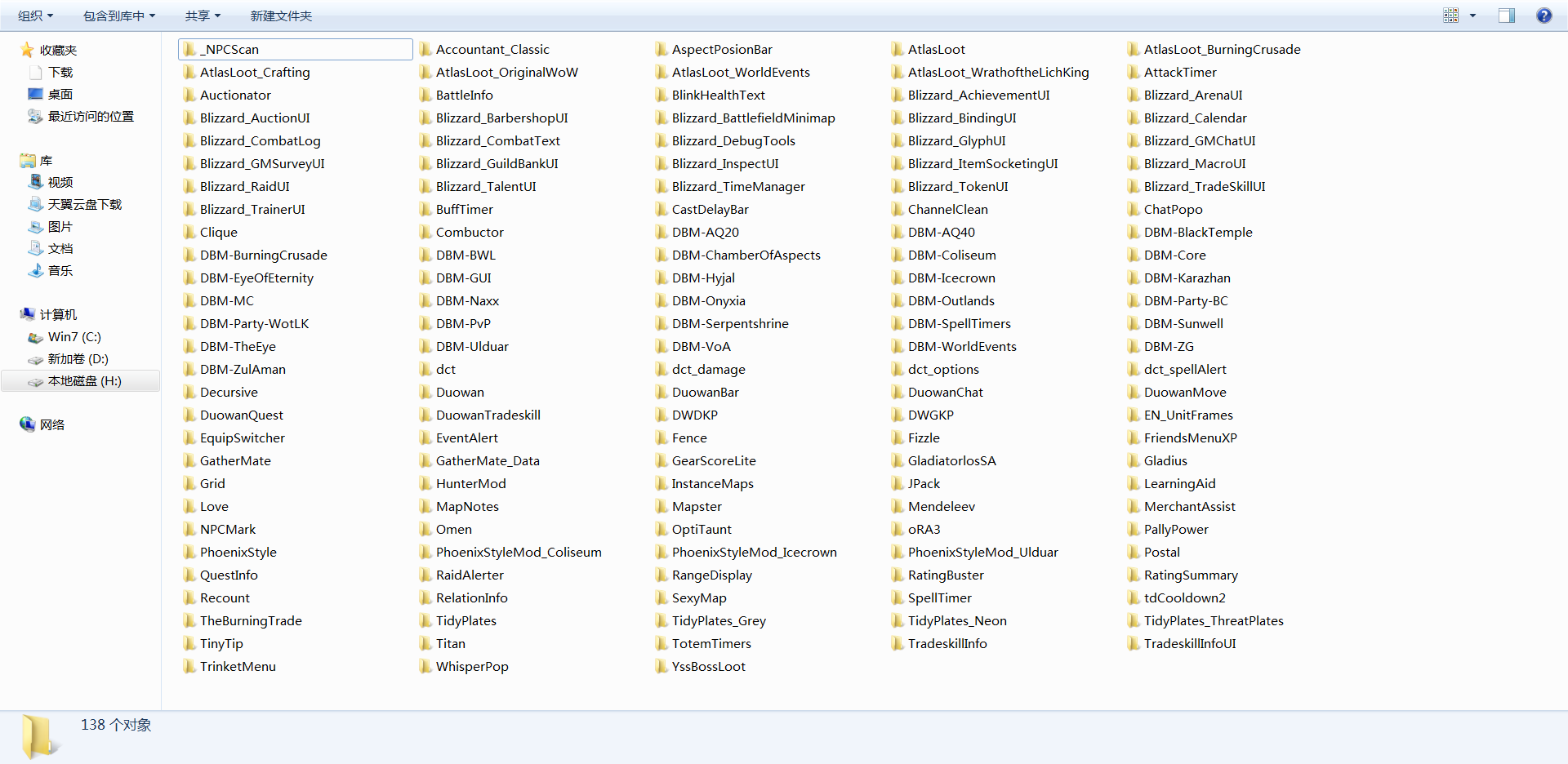This screenshot has width=1568, height=764.
Task: Select the _NPCScan folder
Action: (x=232, y=49)
